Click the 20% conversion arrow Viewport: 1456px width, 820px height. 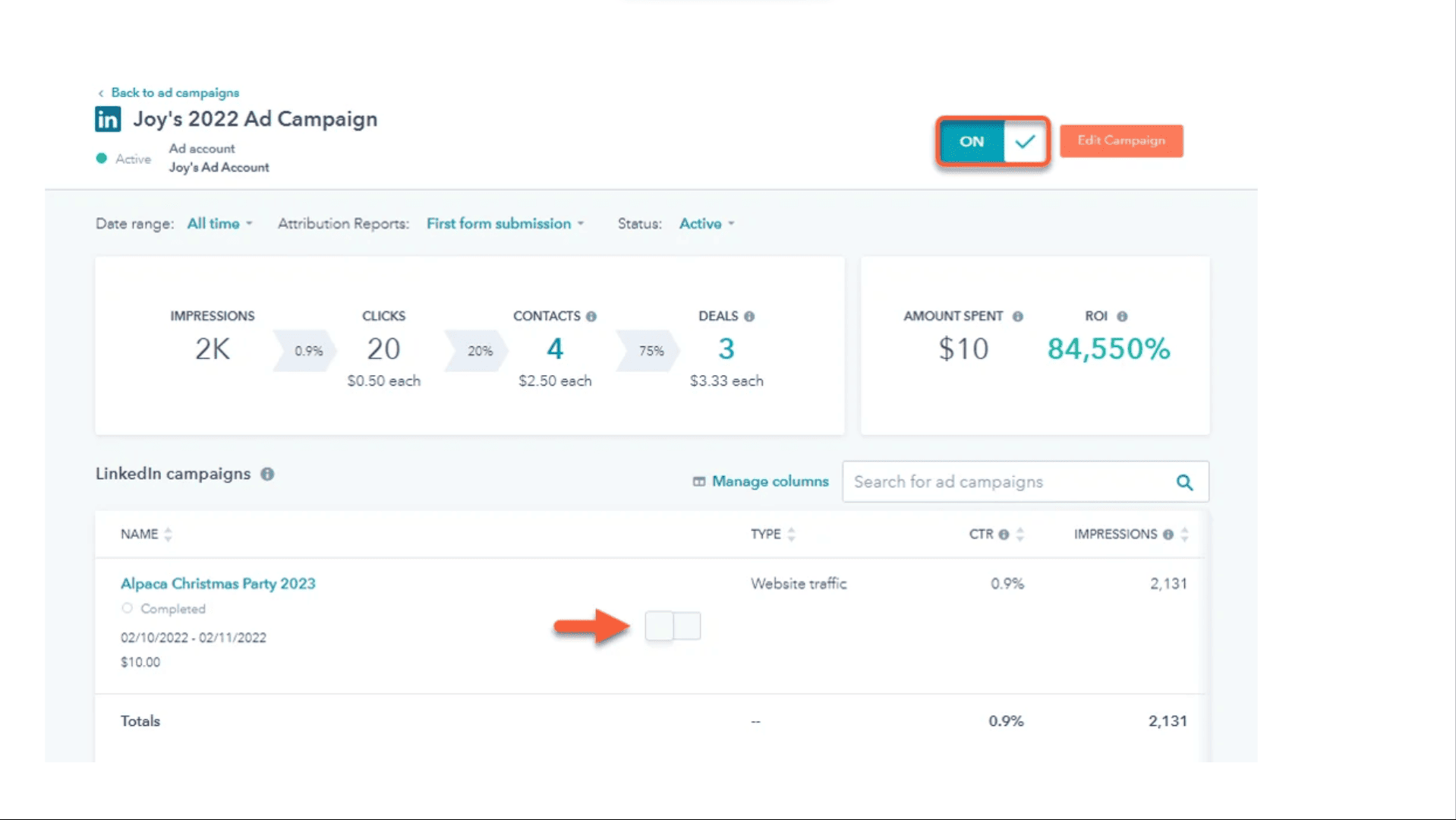pos(477,351)
